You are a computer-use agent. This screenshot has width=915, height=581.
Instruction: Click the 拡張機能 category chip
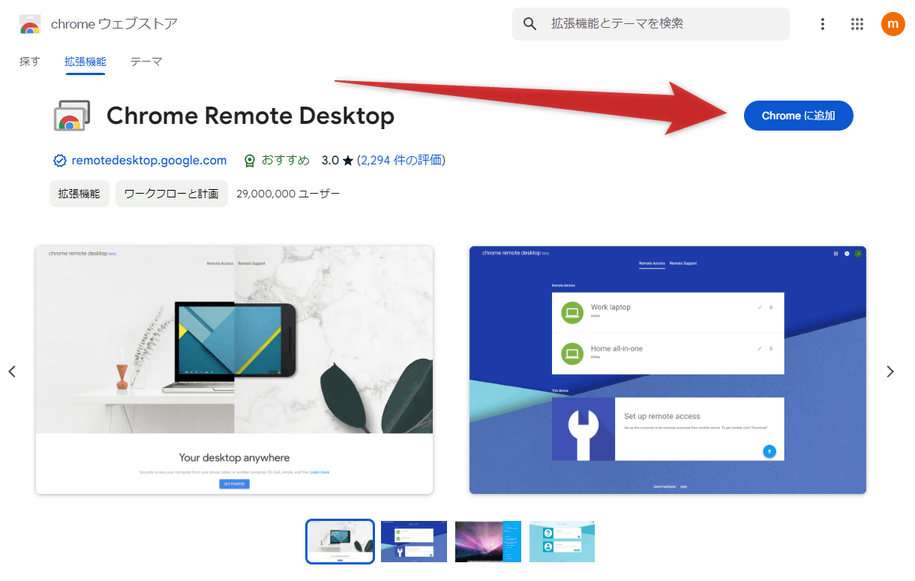pos(79,194)
